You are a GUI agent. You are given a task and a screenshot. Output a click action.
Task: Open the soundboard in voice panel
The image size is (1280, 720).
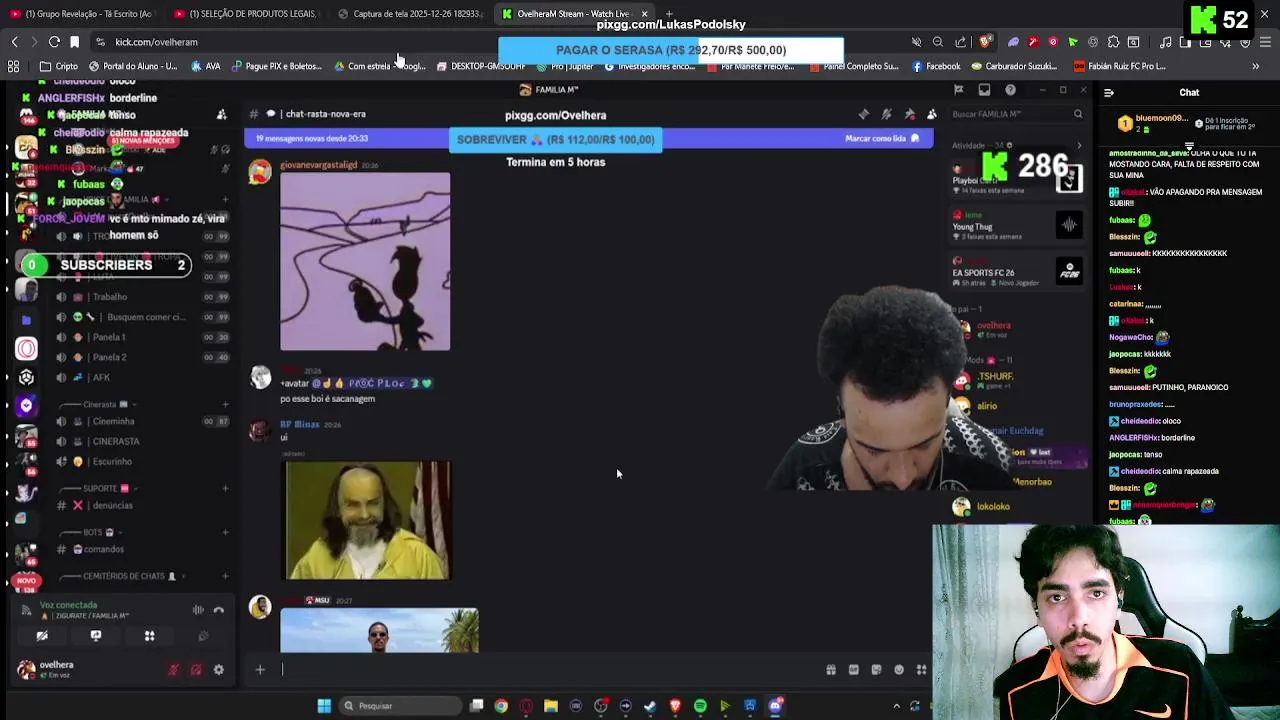pyautogui.click(x=203, y=636)
